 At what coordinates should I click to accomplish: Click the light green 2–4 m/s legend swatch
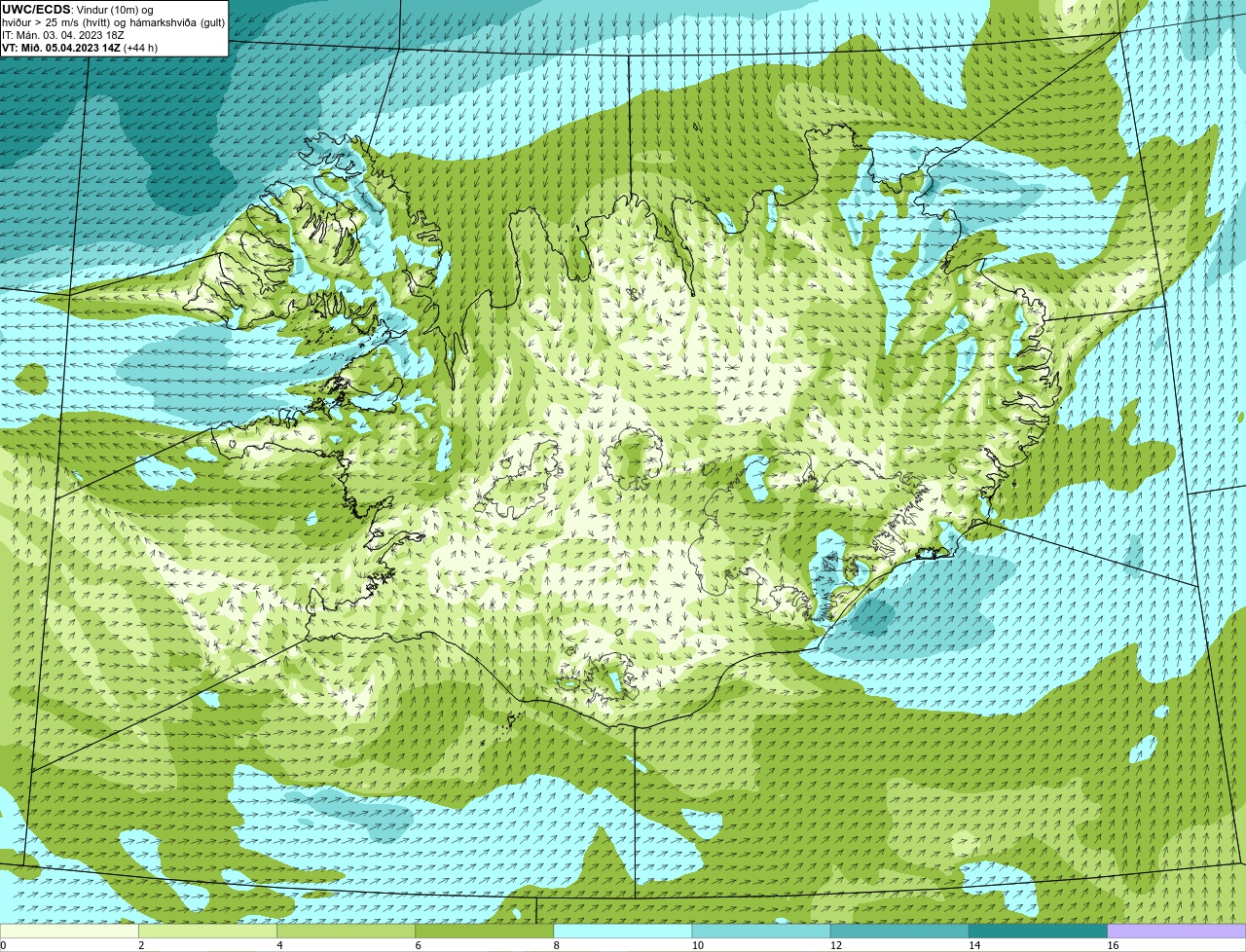207,932
